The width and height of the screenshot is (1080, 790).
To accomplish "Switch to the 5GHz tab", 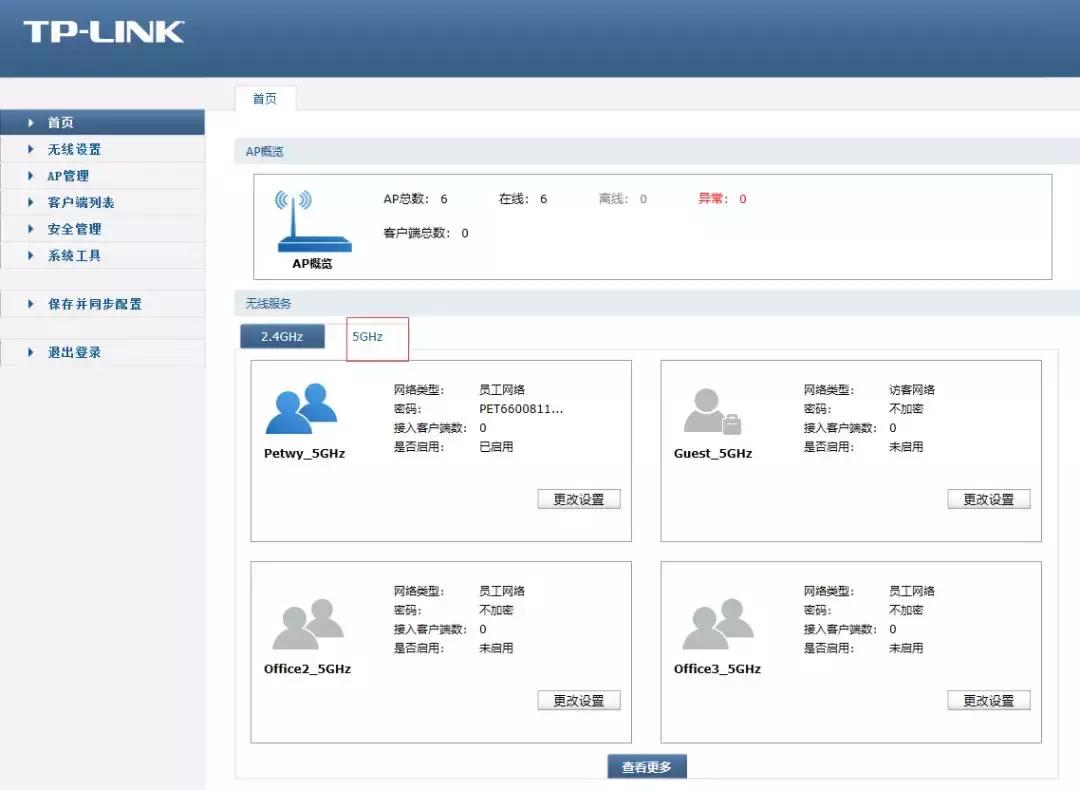I will [367, 337].
